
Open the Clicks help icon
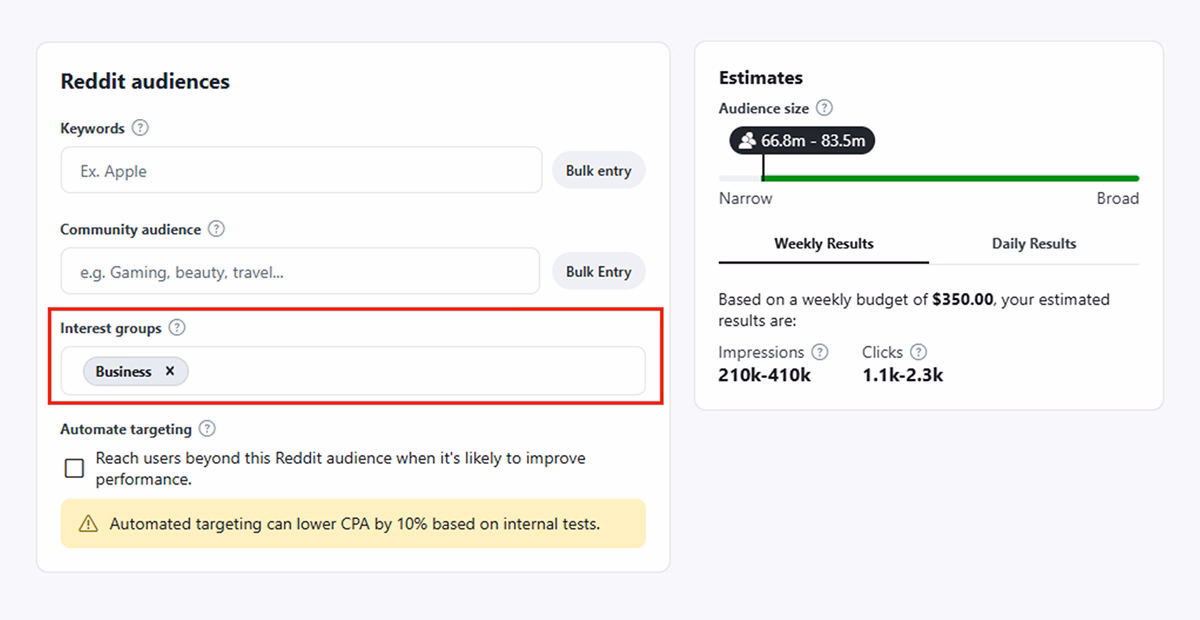click(918, 352)
